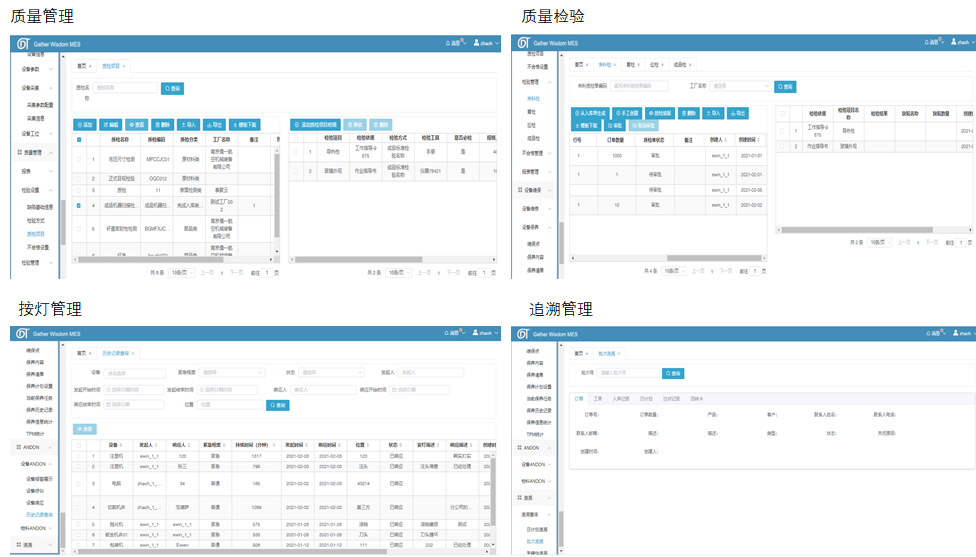This screenshot has height=557, width=976.
Task: Uncheck the row 4 checkbox in 质量管理 table
Action: tap(79, 205)
